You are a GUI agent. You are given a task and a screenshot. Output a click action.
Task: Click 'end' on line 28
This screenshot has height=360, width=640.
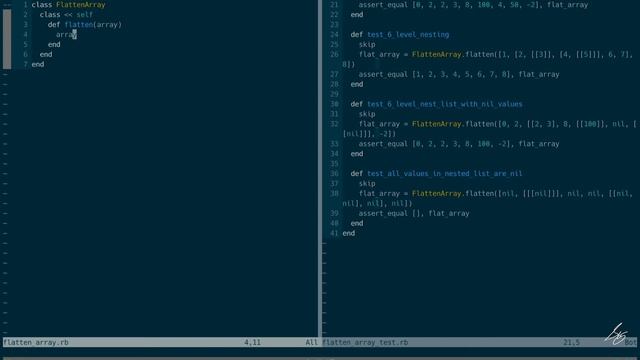pos(357,84)
